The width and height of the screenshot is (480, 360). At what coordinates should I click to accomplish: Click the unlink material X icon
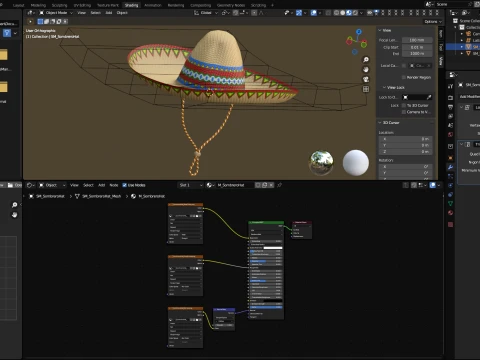coord(271,185)
